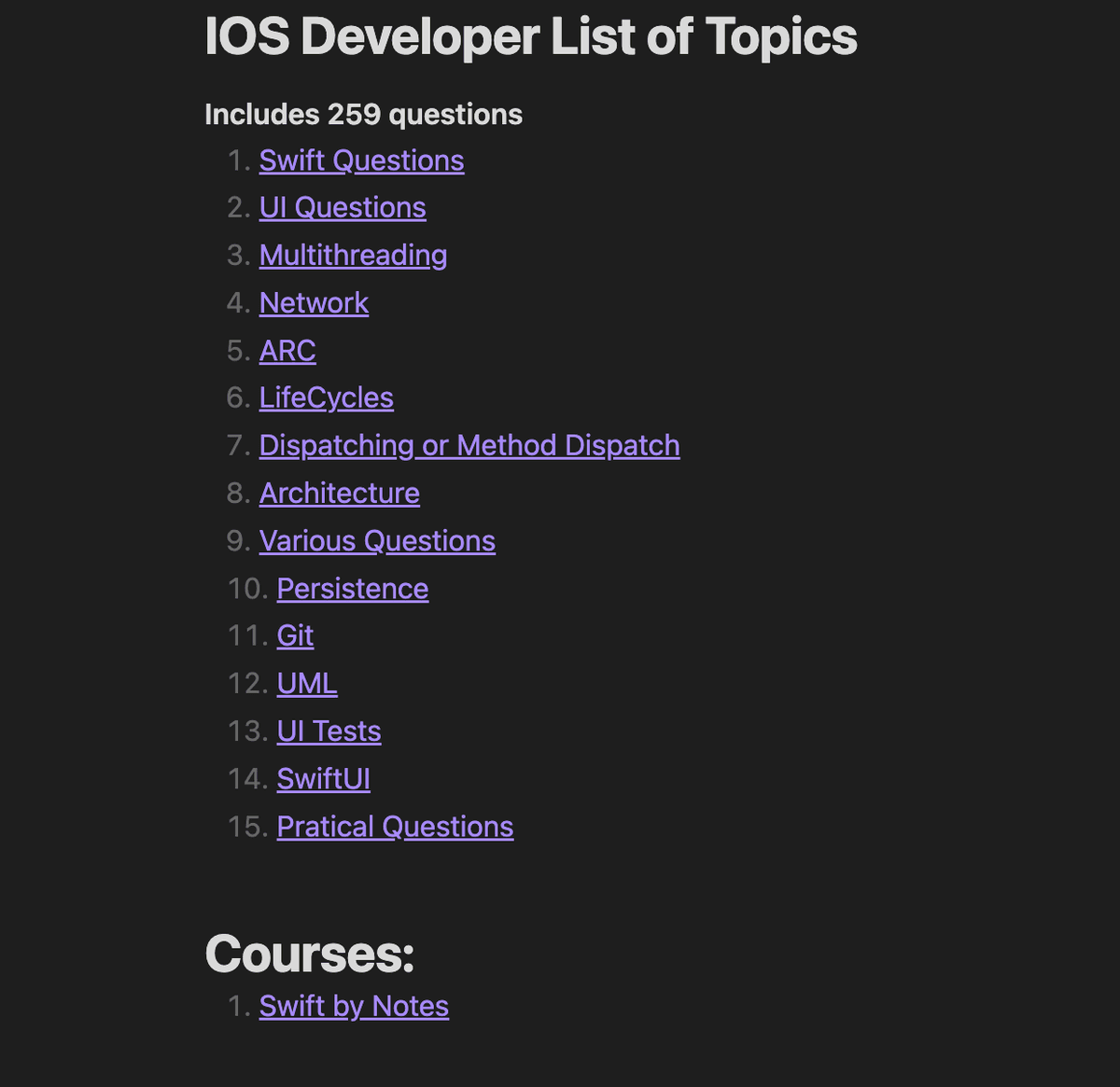The width and height of the screenshot is (1120, 1087).
Task: Open the Multithreading topic link
Action: coord(353,256)
